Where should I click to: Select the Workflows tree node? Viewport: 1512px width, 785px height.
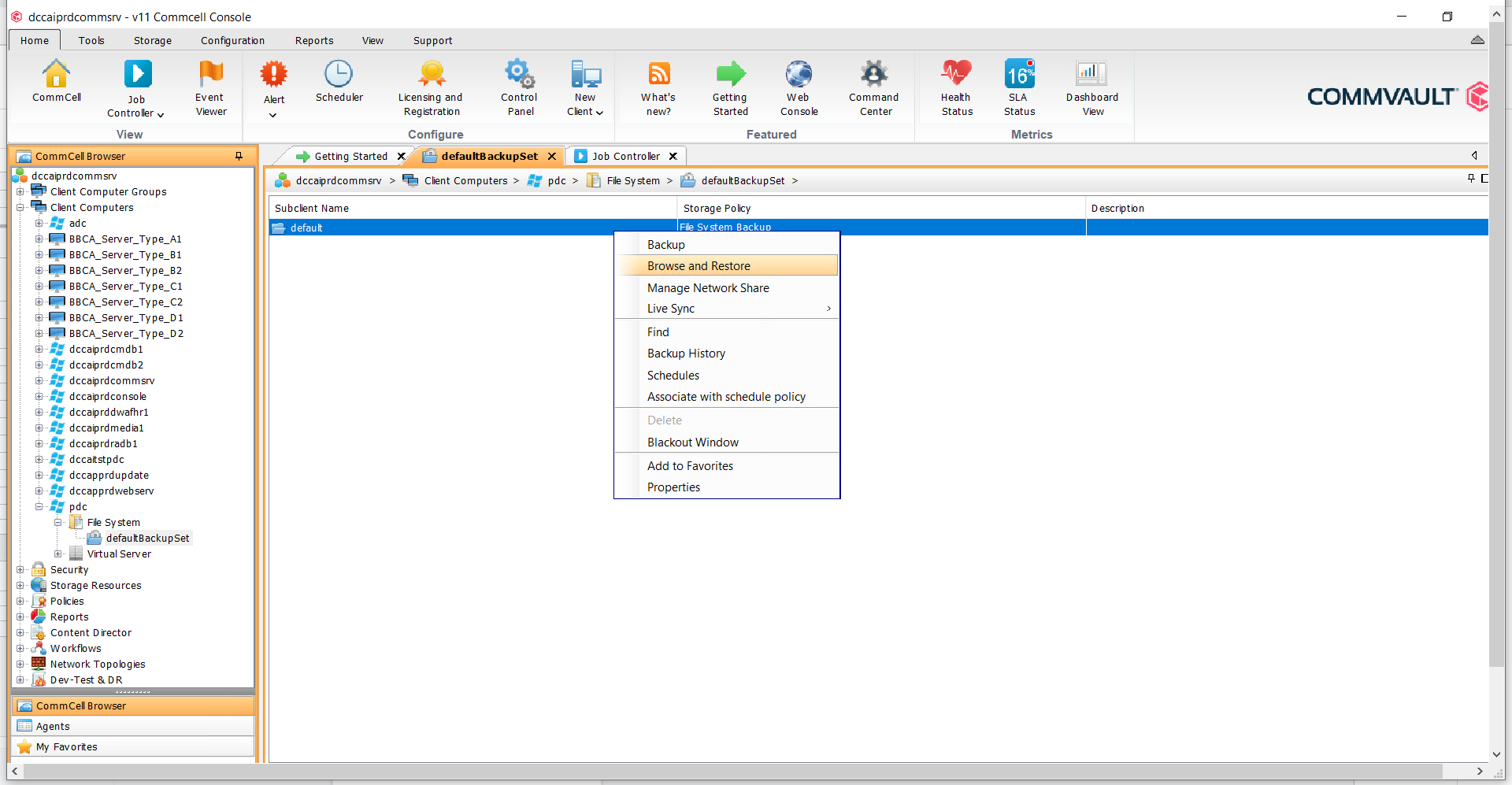click(x=76, y=648)
